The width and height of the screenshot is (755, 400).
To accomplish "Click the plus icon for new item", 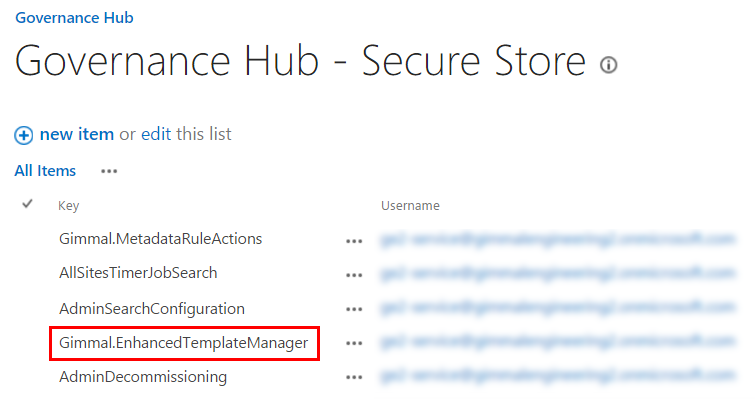I will [24, 135].
